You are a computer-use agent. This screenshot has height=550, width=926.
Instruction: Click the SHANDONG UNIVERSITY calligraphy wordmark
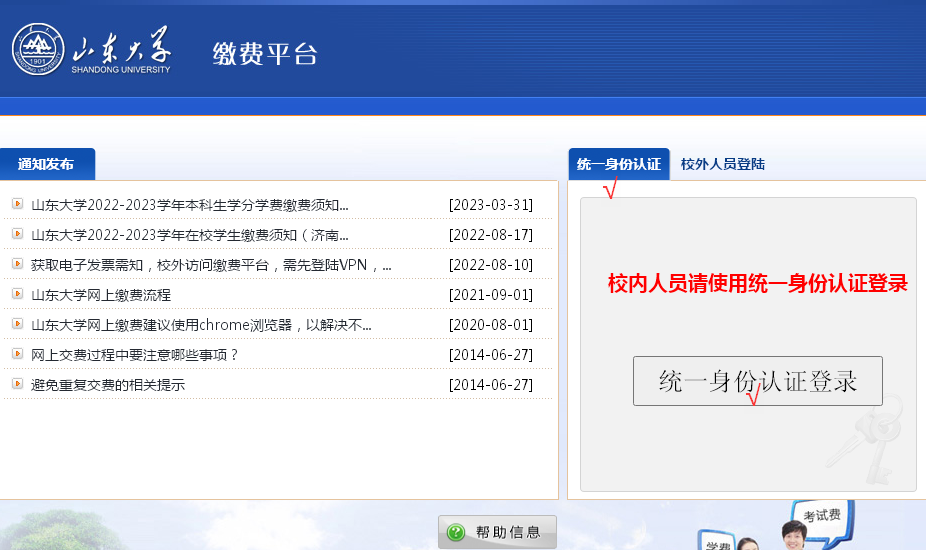(x=121, y=50)
